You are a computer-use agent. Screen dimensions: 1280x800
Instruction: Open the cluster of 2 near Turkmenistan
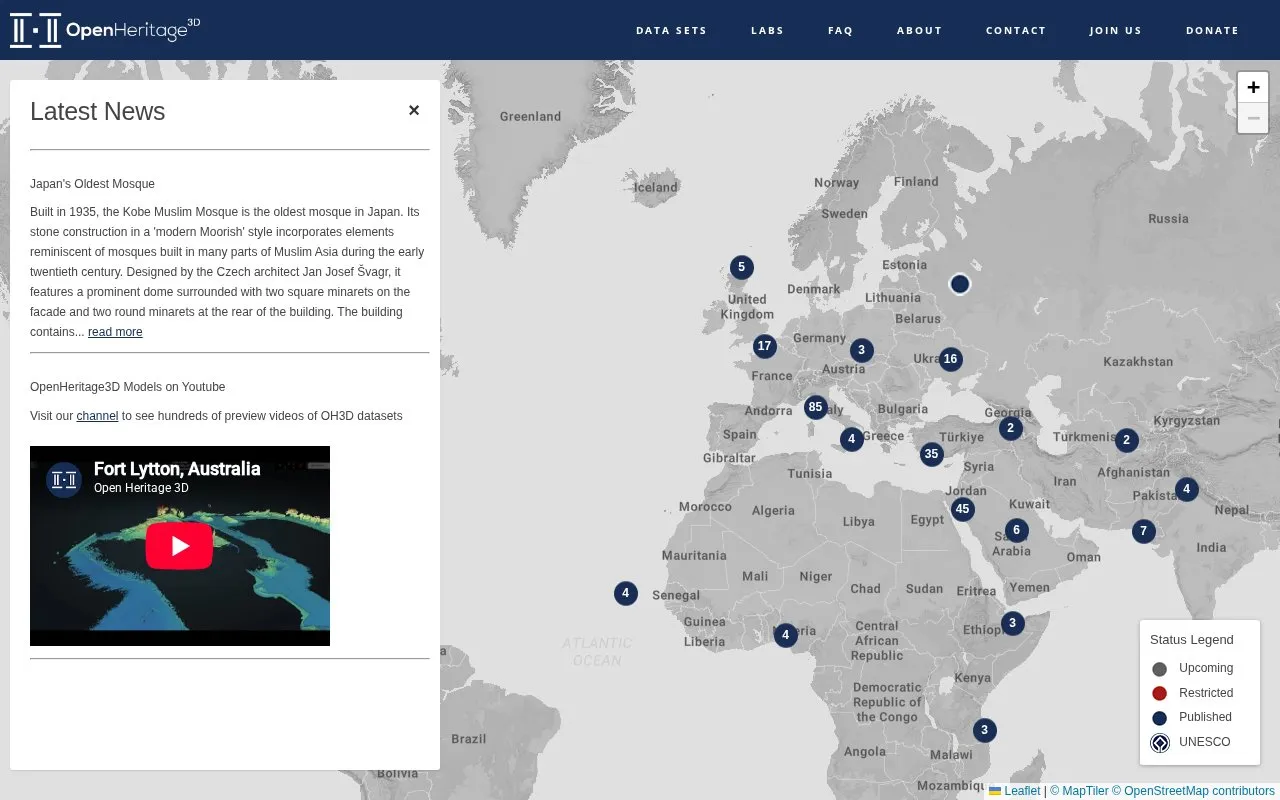tap(1126, 440)
